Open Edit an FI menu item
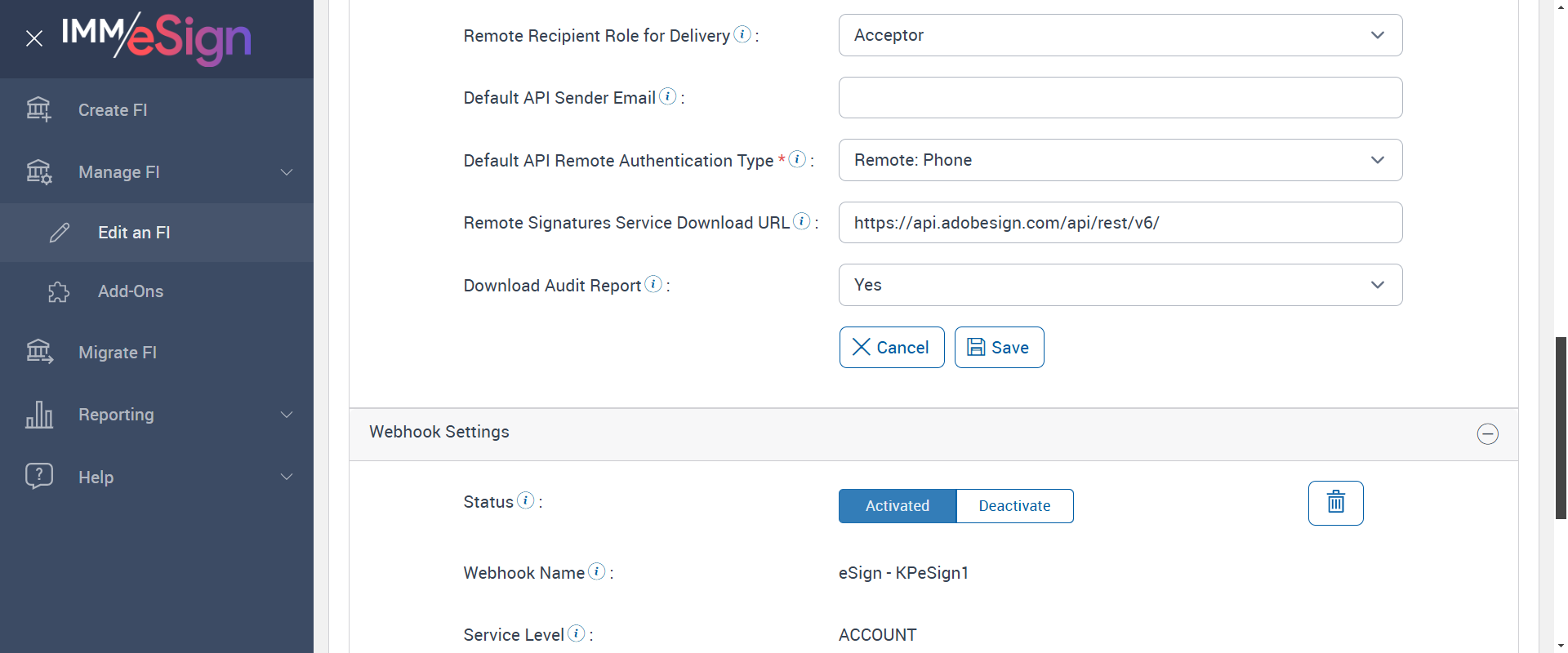Image resolution: width=1568 pixels, height=653 pixels. pyautogui.click(x=134, y=233)
